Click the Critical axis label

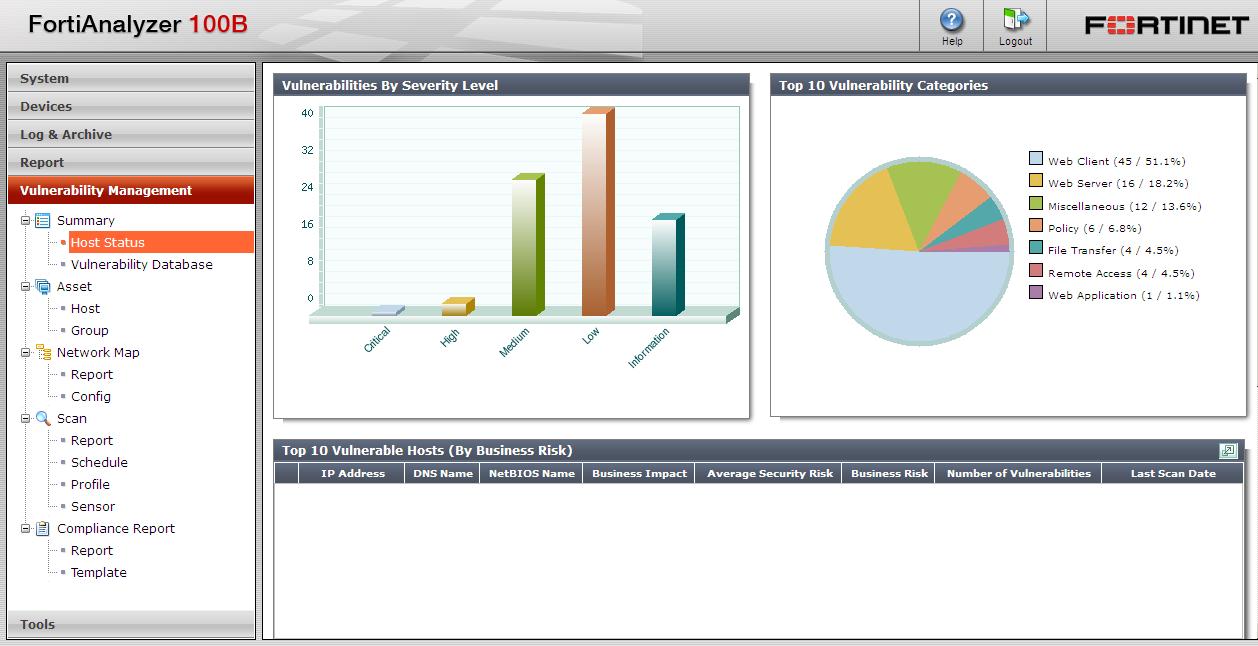click(377, 339)
